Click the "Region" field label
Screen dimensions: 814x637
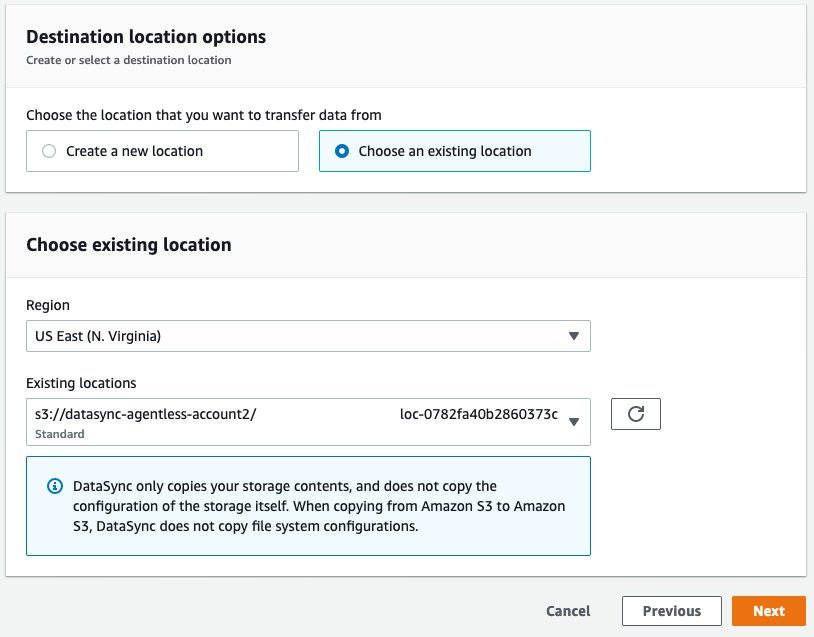[x=48, y=305]
